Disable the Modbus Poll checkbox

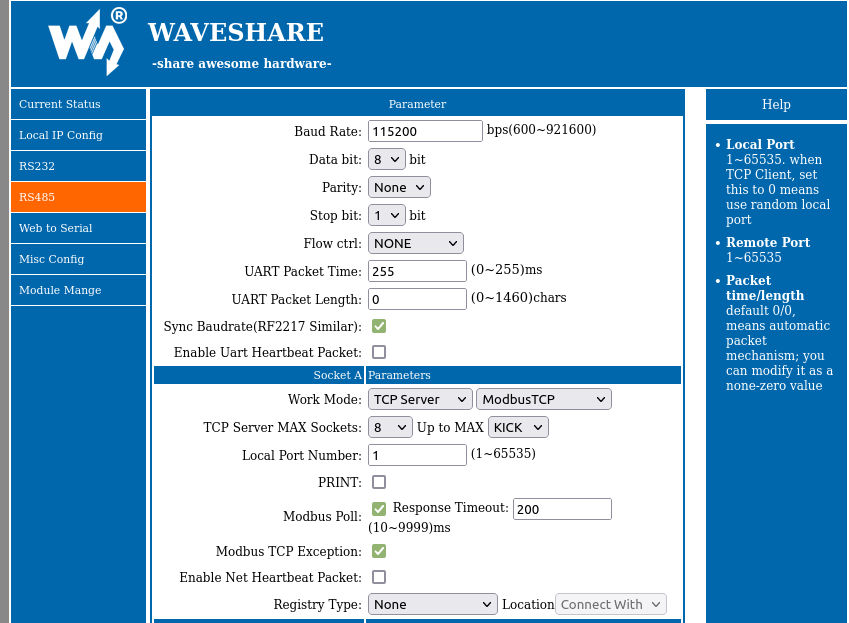tap(379, 509)
